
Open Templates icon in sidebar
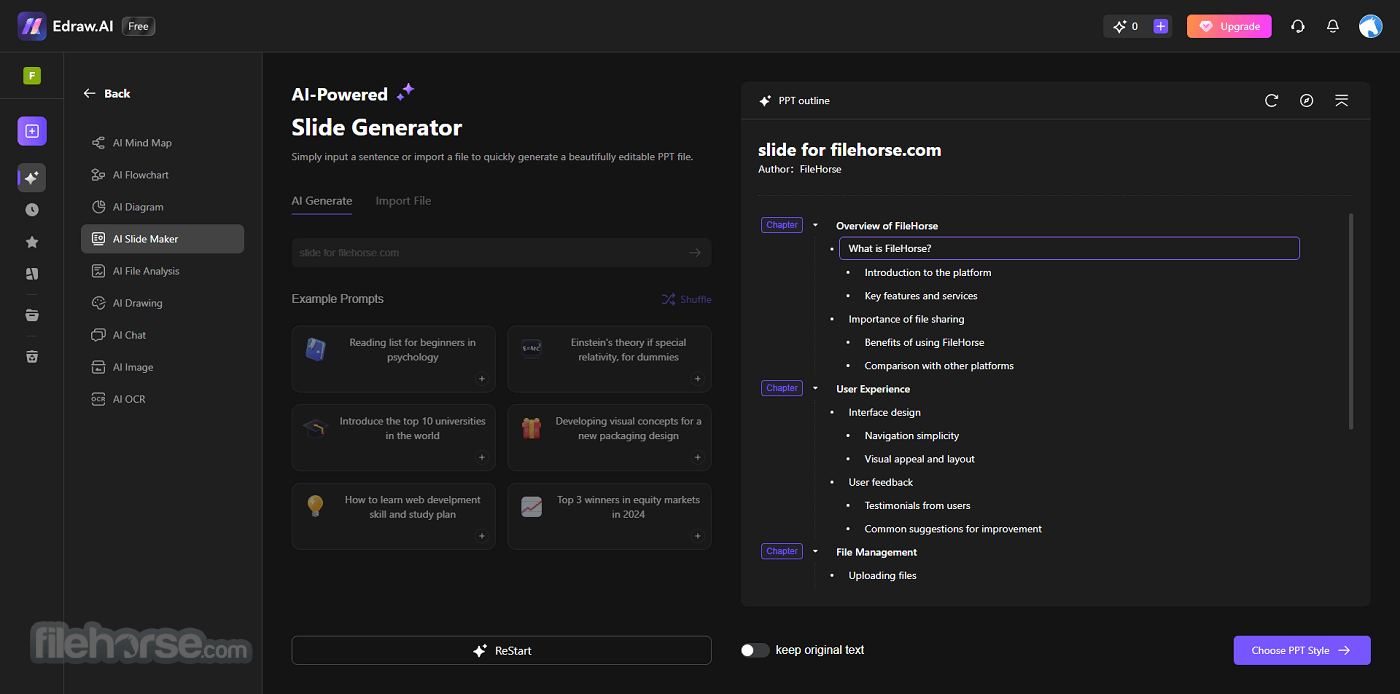tap(32, 274)
